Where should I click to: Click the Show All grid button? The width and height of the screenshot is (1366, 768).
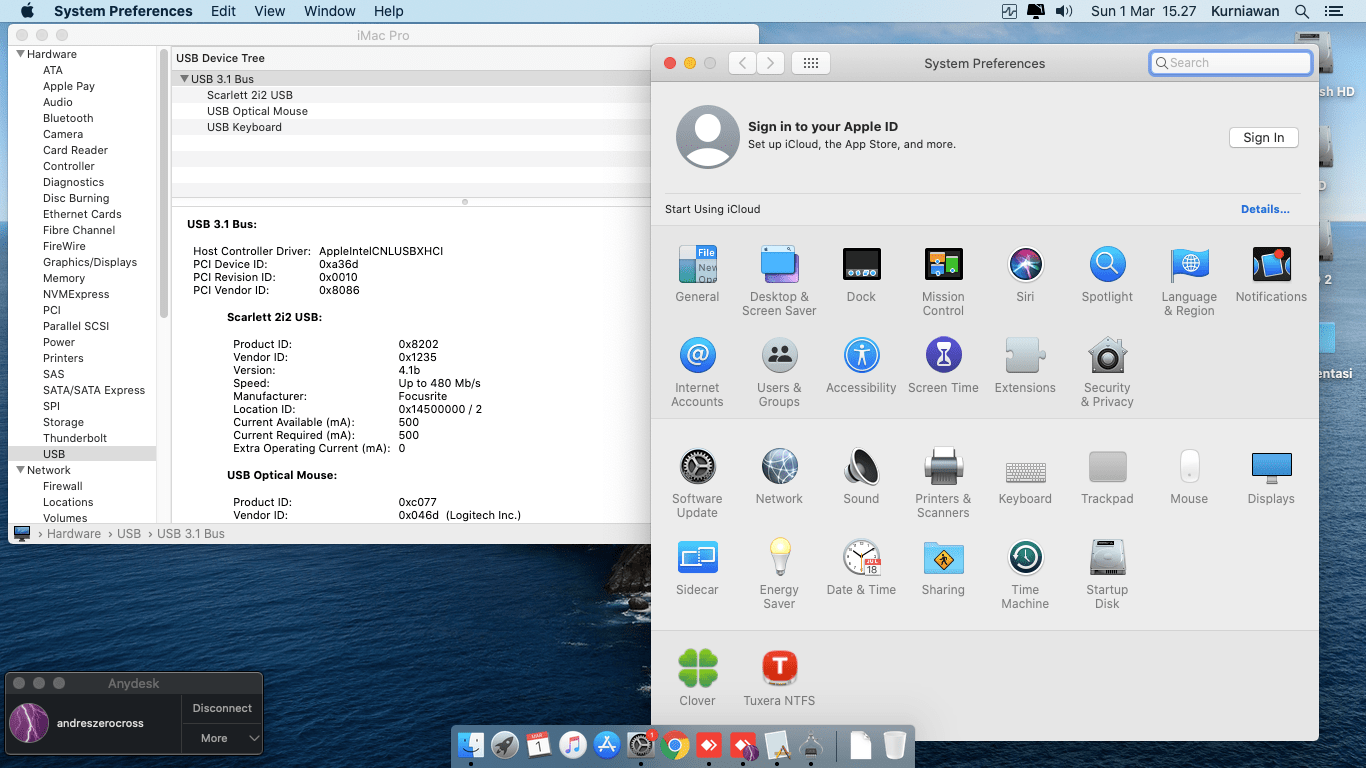pyautogui.click(x=811, y=63)
